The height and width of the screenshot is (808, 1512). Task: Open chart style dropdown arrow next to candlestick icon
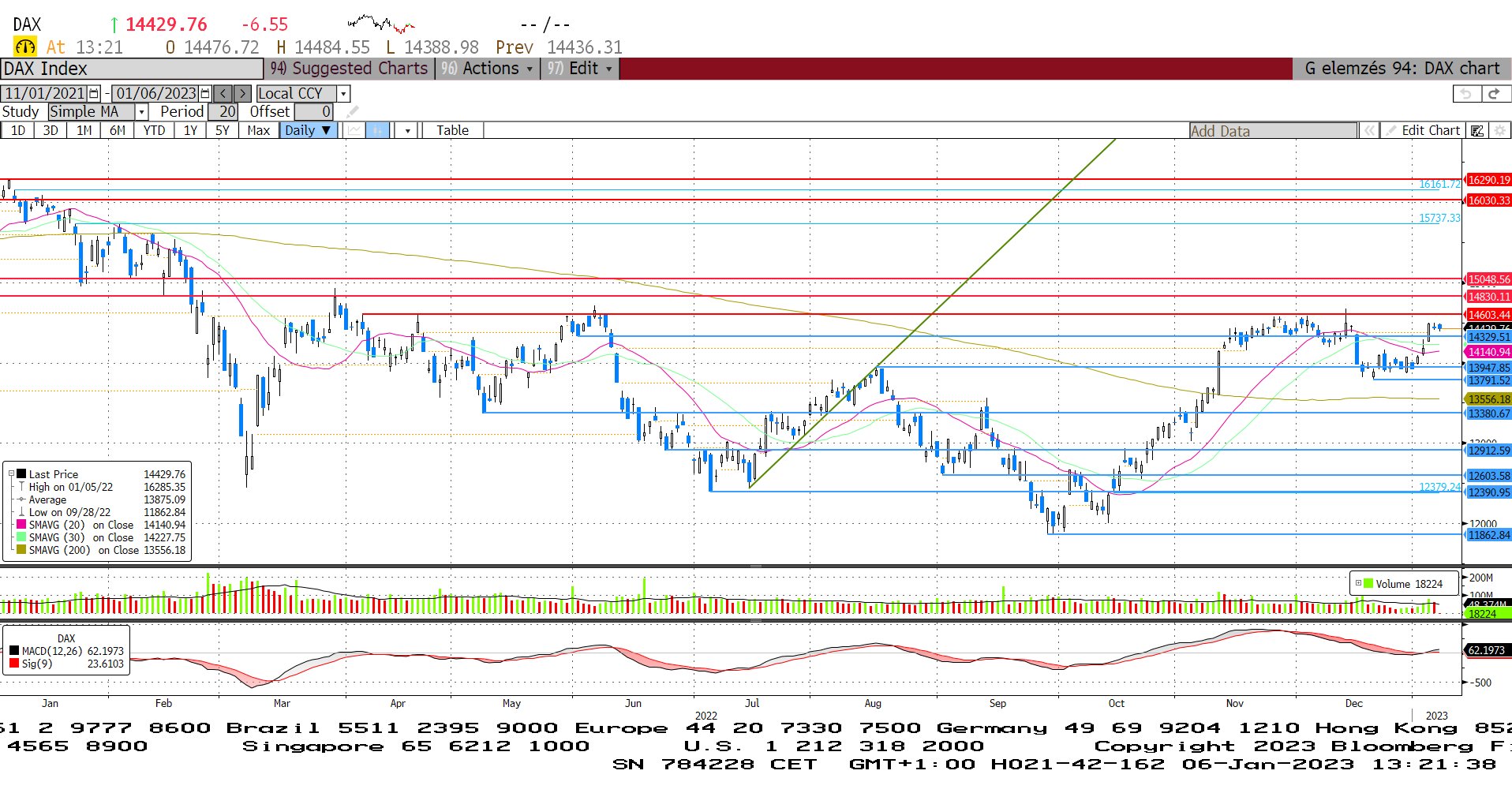coord(407,131)
